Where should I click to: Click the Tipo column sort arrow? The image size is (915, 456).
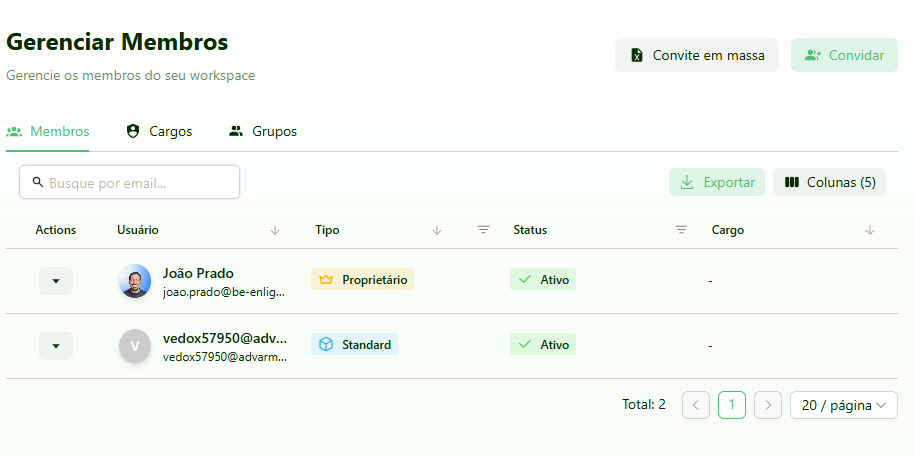tap(437, 230)
